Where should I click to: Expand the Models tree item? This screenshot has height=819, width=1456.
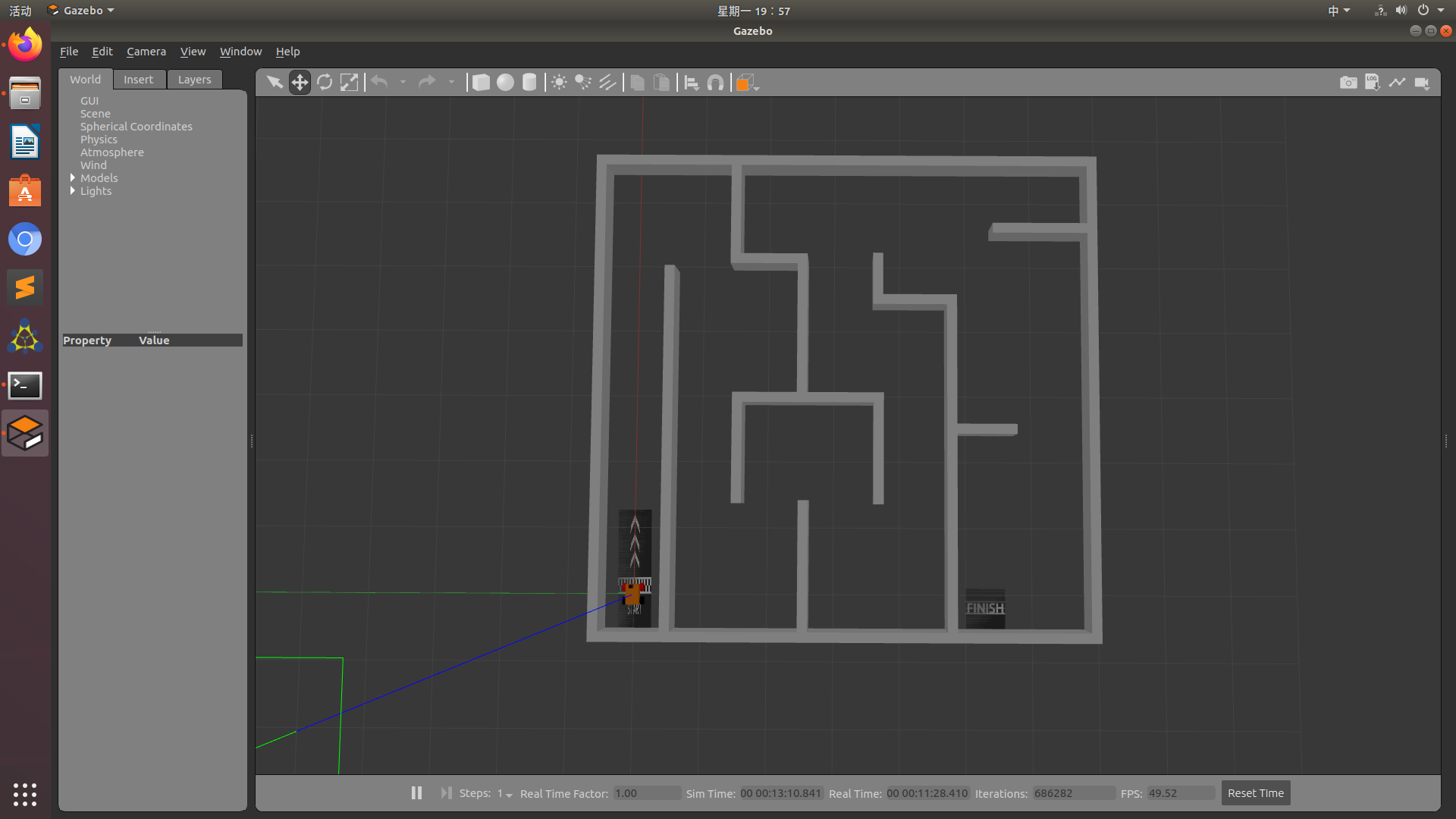[73, 177]
